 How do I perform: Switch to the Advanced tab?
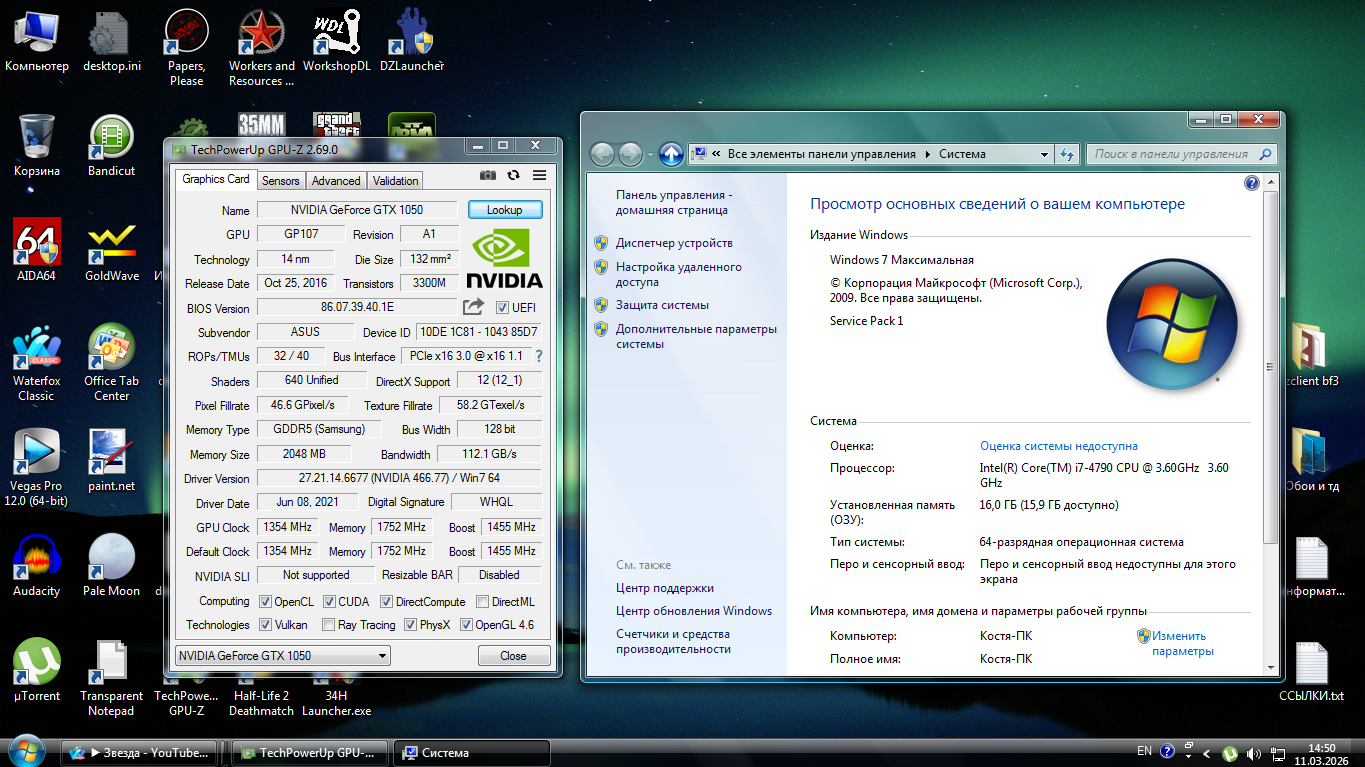click(x=336, y=181)
